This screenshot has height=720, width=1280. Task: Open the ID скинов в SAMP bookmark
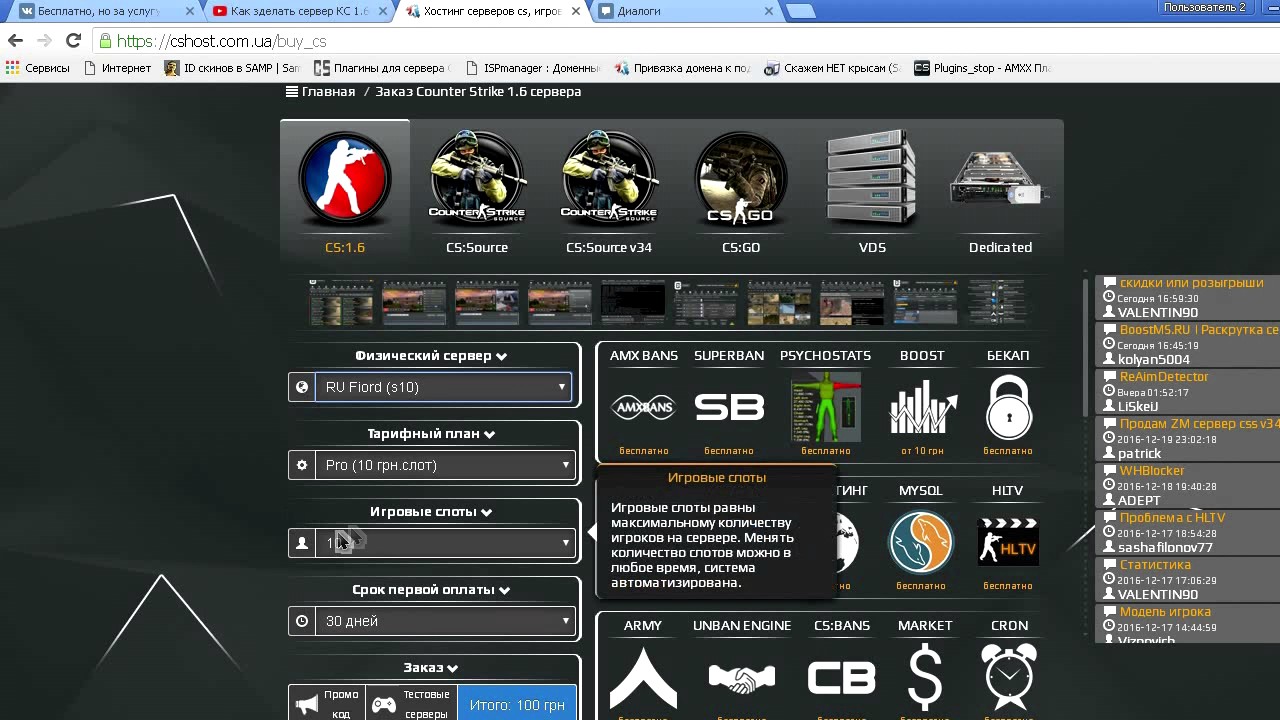pyautogui.click(x=232, y=68)
